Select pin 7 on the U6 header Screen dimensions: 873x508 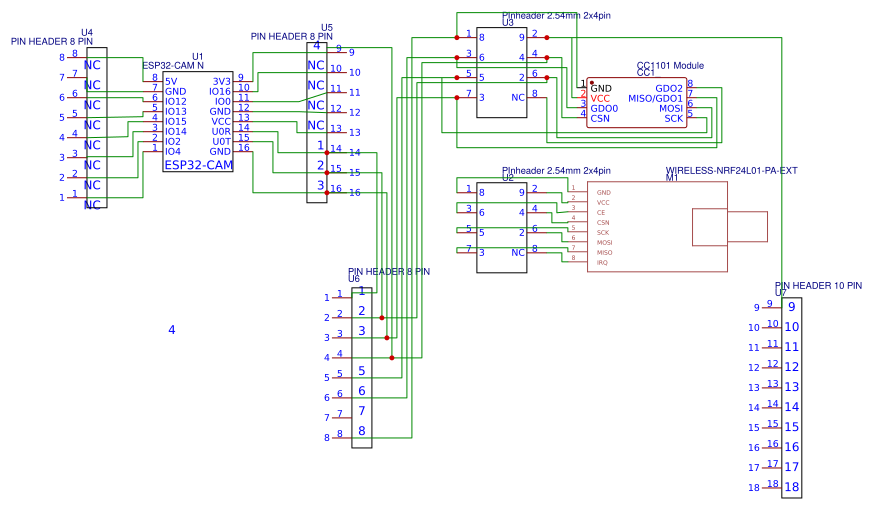(x=362, y=411)
